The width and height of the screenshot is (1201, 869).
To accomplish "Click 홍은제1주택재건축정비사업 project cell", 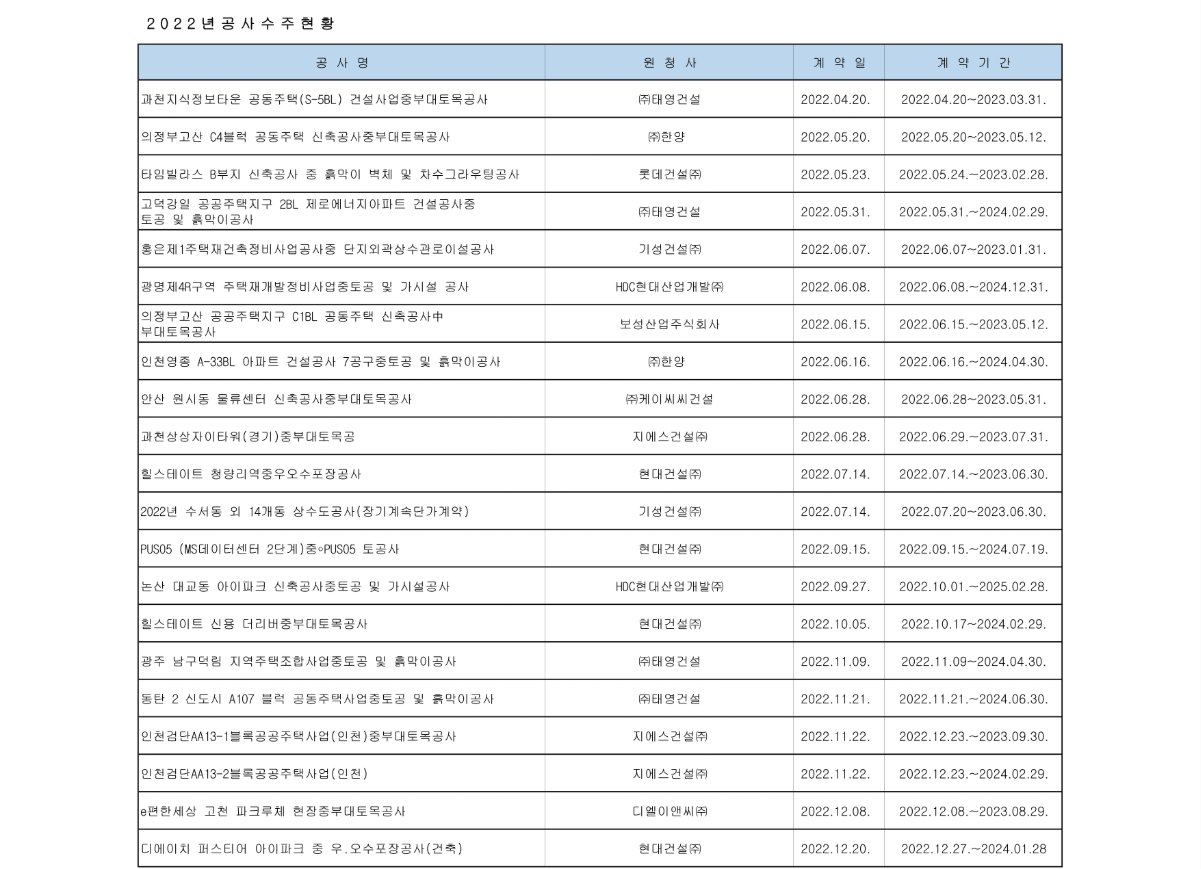I will [x=341, y=249].
